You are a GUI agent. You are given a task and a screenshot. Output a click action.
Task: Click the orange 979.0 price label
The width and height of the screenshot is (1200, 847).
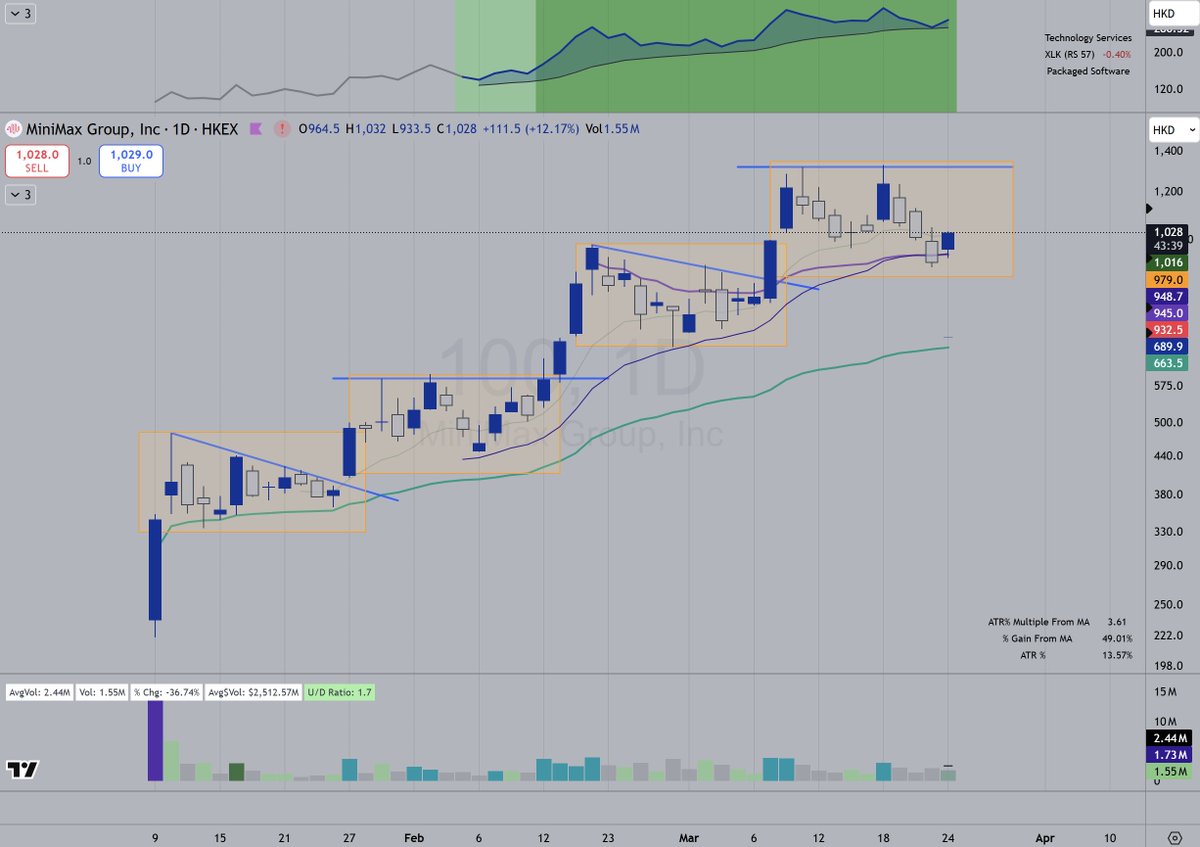pyautogui.click(x=1166, y=279)
